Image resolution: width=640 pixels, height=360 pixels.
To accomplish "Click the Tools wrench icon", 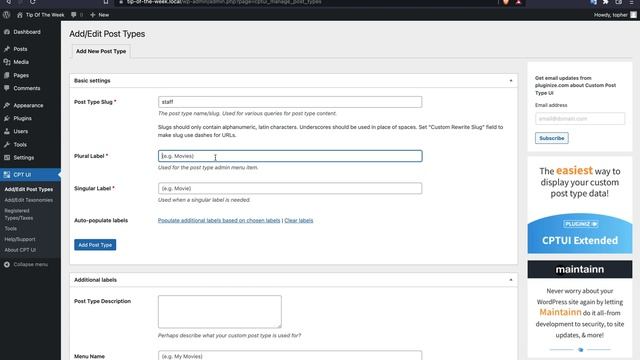I will coord(7,144).
